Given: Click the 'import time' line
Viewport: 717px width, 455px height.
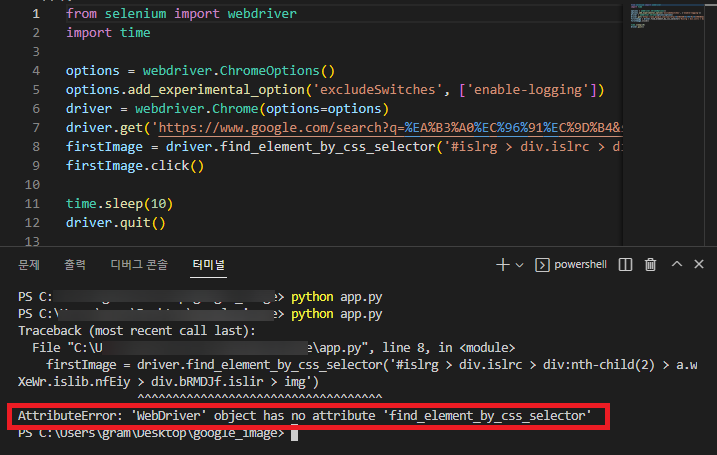Looking at the screenshot, I should click(108, 33).
